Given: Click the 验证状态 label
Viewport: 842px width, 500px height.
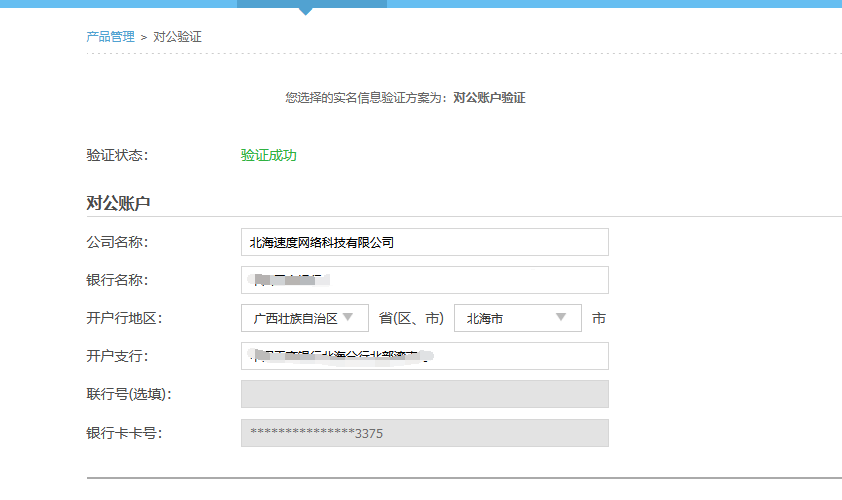Looking at the screenshot, I should [117, 155].
